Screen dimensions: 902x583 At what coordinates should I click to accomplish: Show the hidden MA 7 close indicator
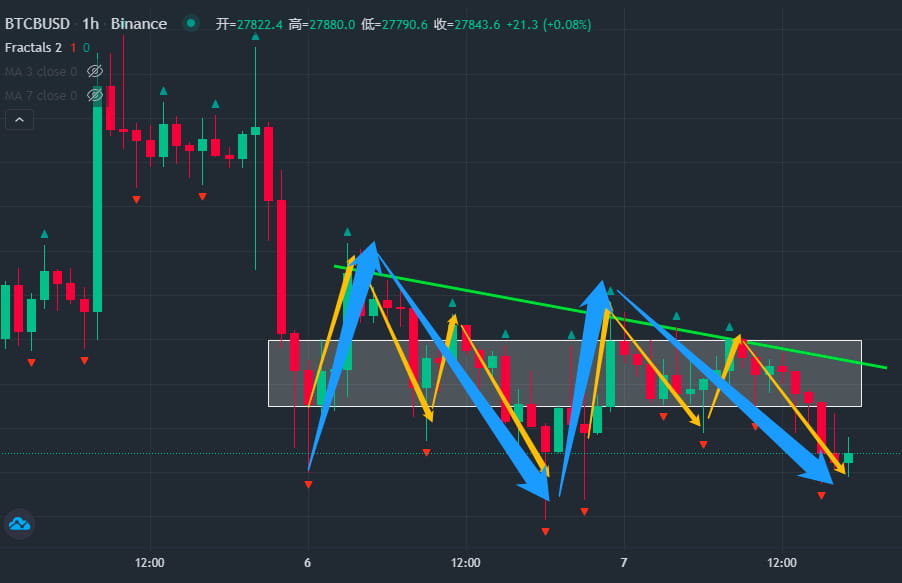[x=94, y=95]
